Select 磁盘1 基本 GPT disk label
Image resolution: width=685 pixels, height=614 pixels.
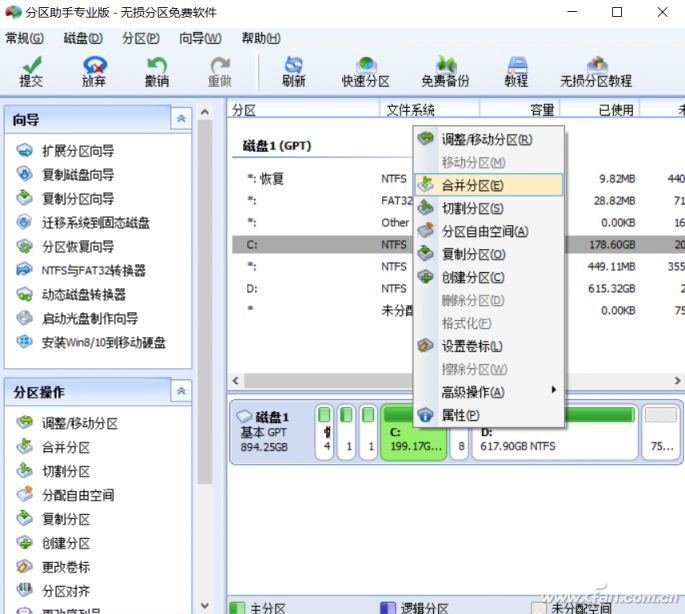(271, 432)
